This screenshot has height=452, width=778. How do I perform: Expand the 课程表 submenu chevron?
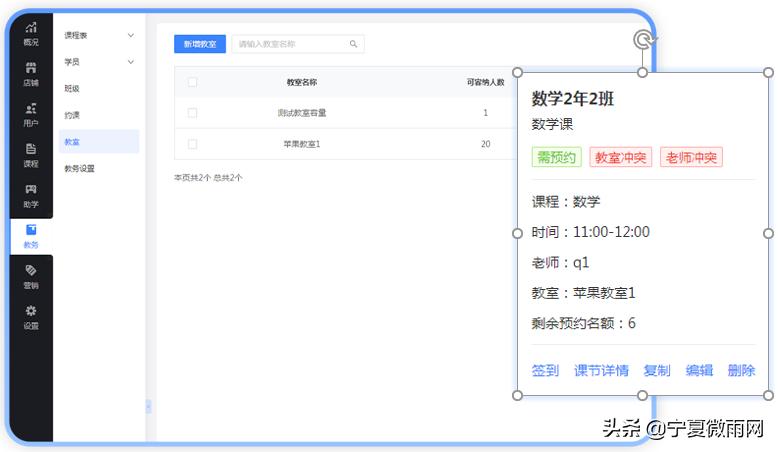pos(131,35)
